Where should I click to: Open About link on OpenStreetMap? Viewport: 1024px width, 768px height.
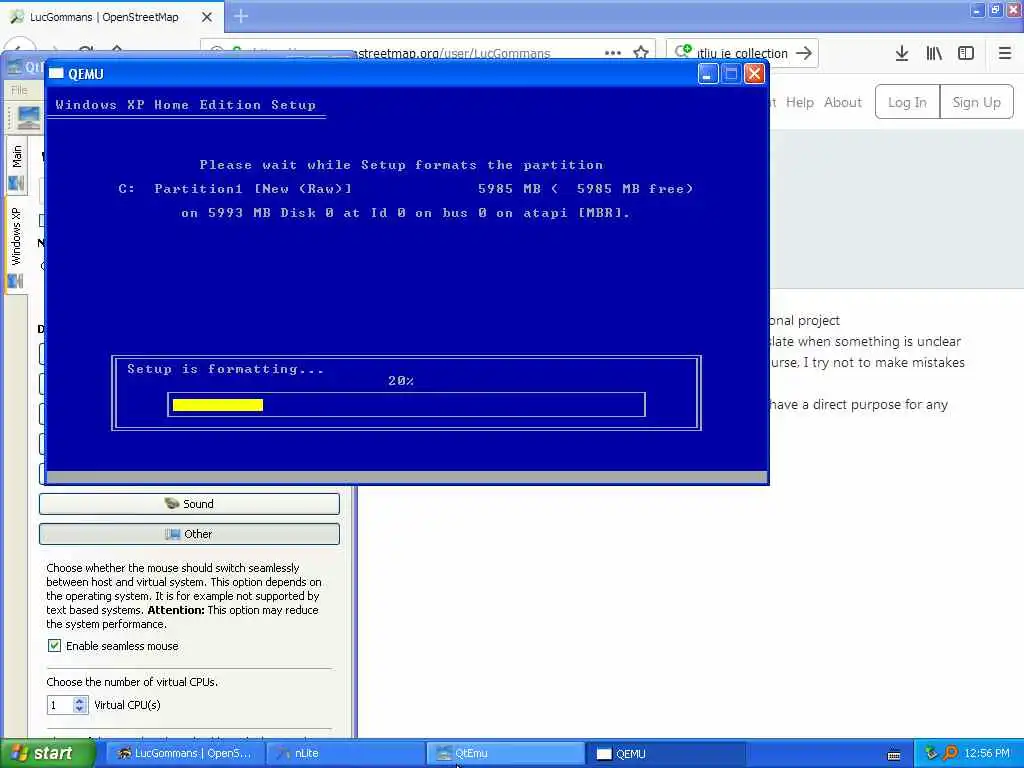(842, 102)
